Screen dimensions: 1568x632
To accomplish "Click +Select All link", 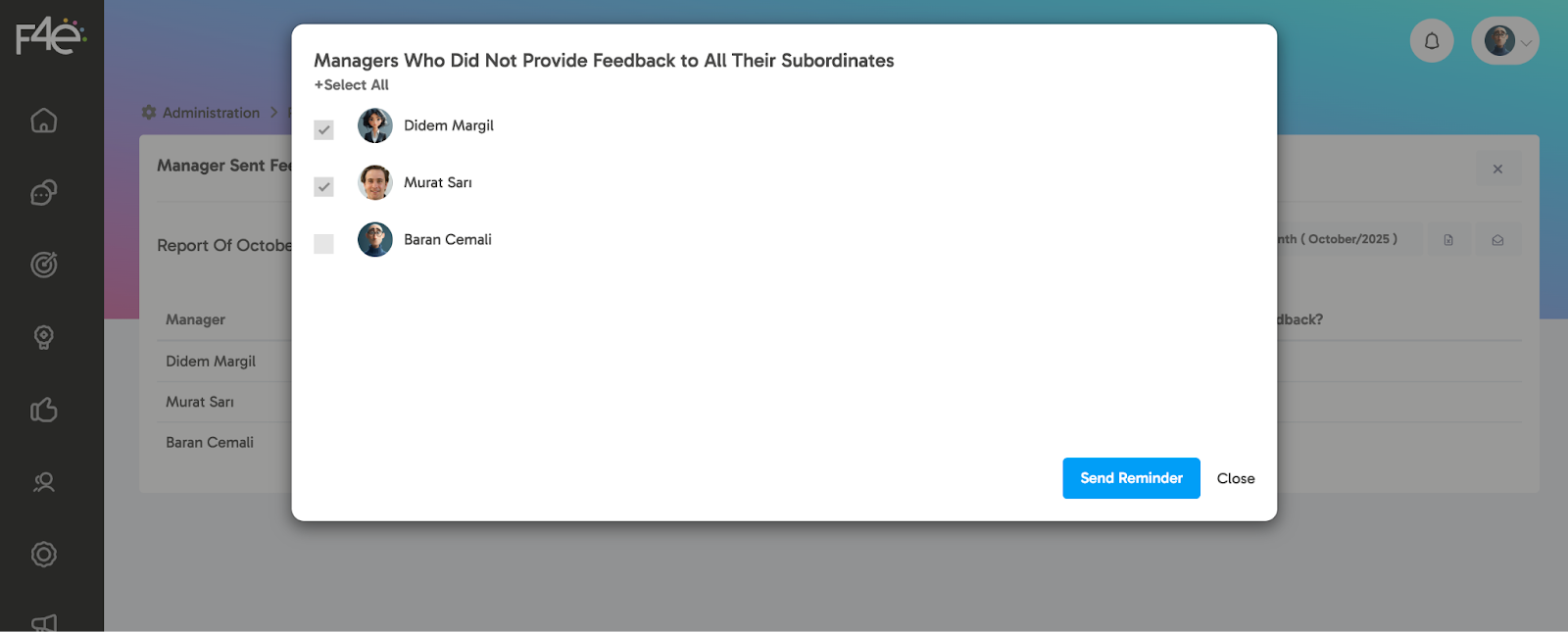I will [352, 85].
